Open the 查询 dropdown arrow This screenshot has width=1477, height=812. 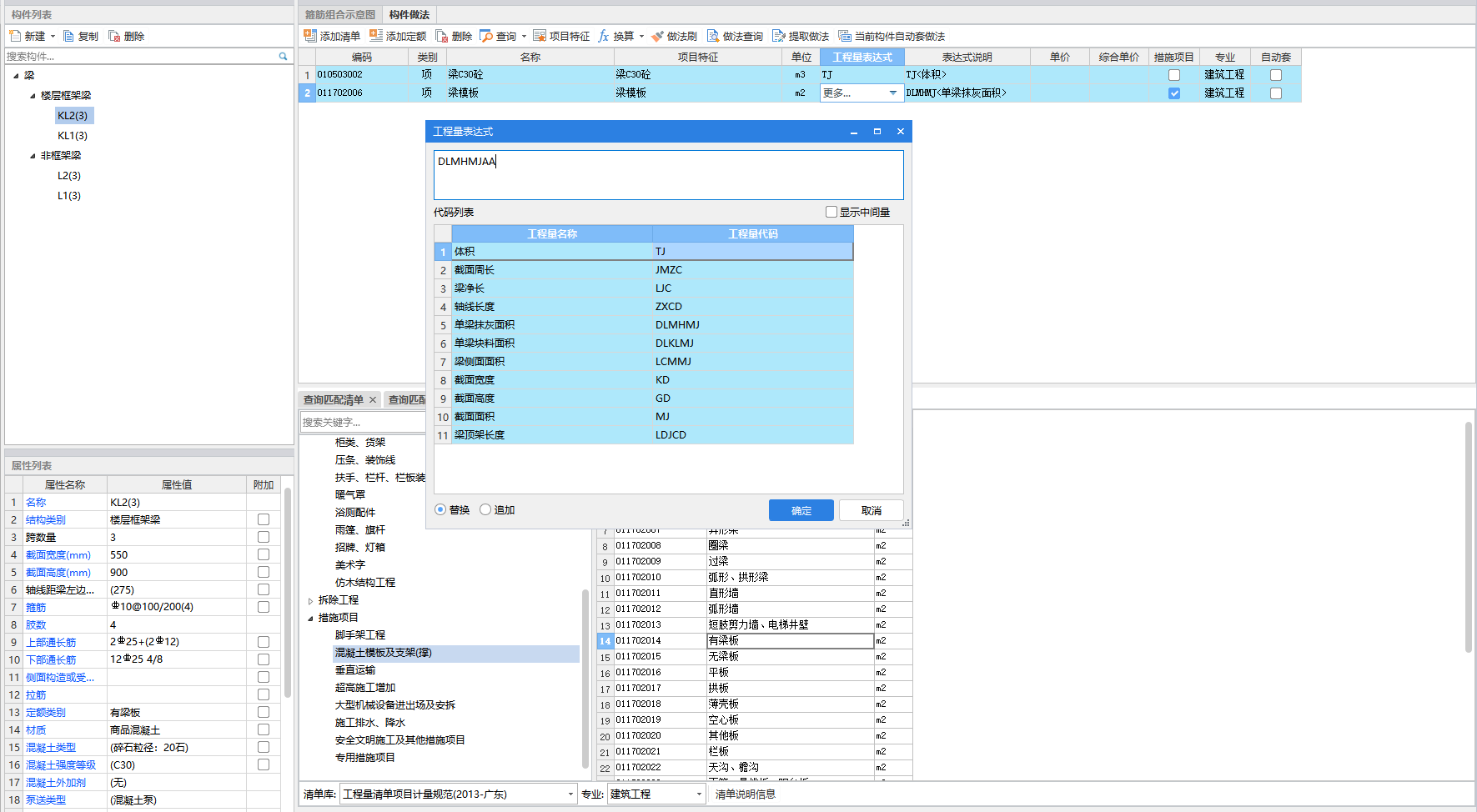click(524, 36)
